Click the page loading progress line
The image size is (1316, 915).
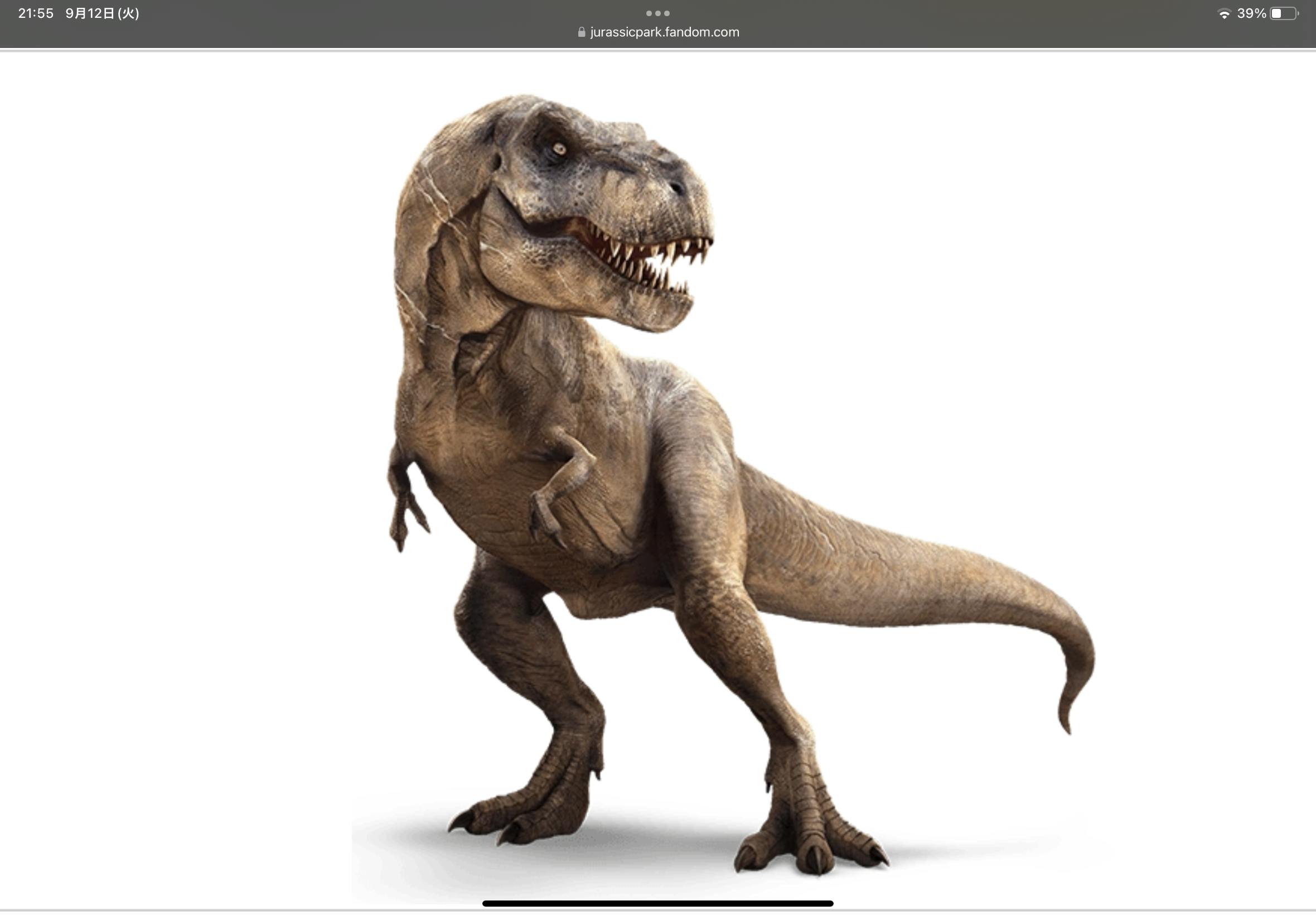657,50
